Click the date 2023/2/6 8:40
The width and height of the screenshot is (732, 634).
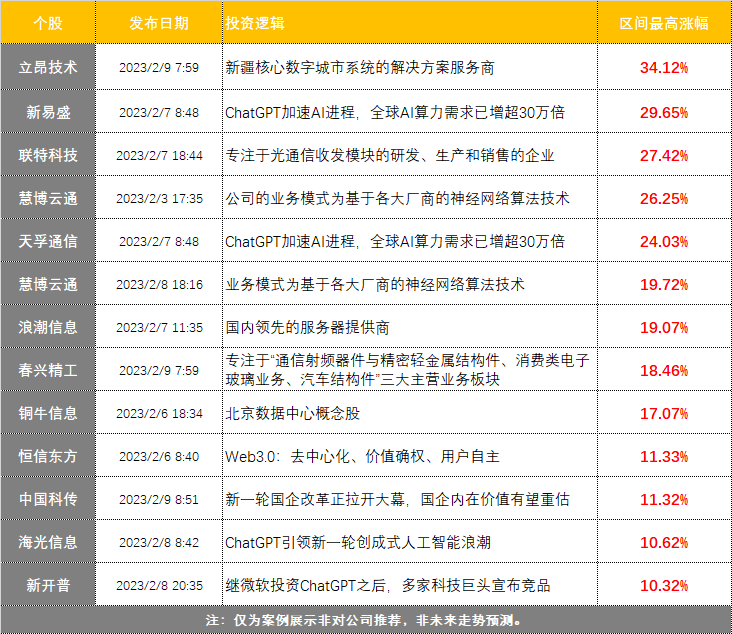[159, 456]
